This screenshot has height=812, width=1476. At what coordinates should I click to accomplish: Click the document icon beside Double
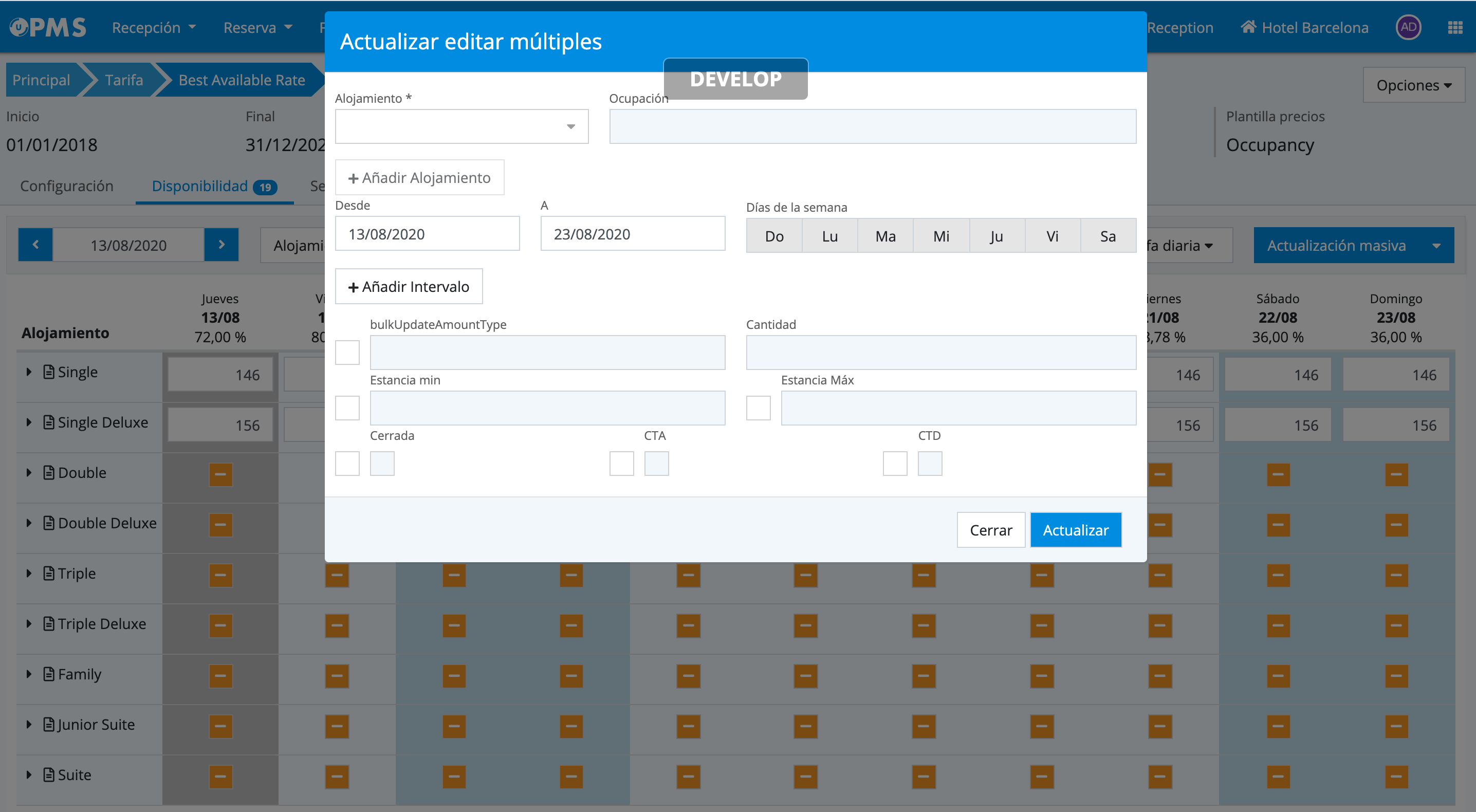pos(49,473)
